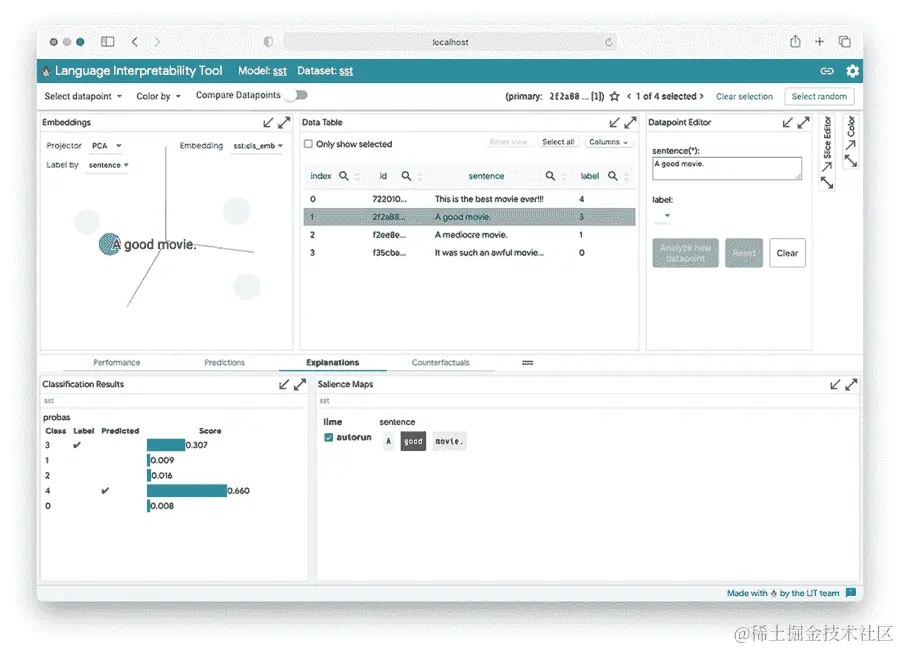Click the Clear button in editor
900x650 pixels.
click(787, 253)
